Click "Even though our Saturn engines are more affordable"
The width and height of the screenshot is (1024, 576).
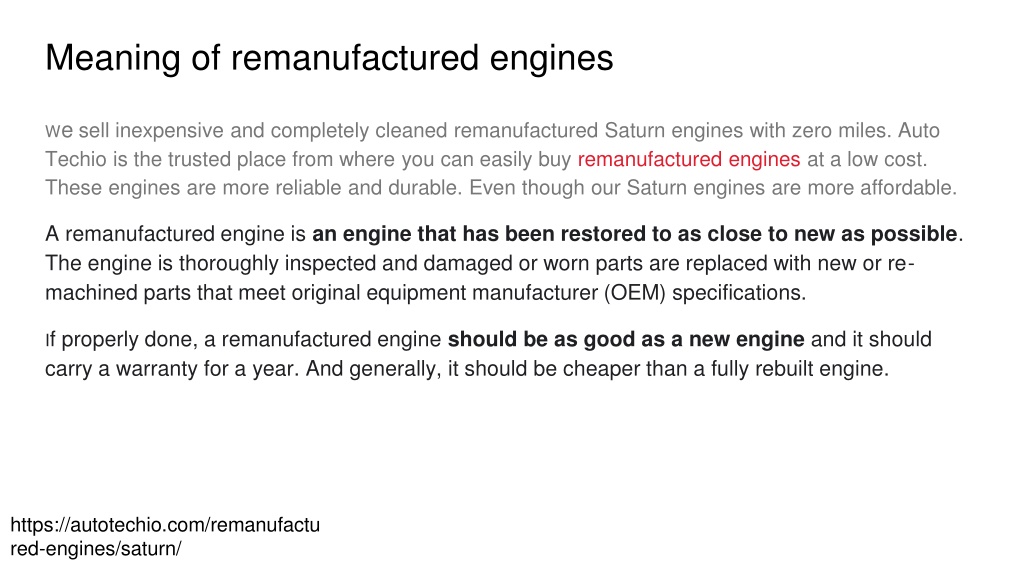[713, 188]
